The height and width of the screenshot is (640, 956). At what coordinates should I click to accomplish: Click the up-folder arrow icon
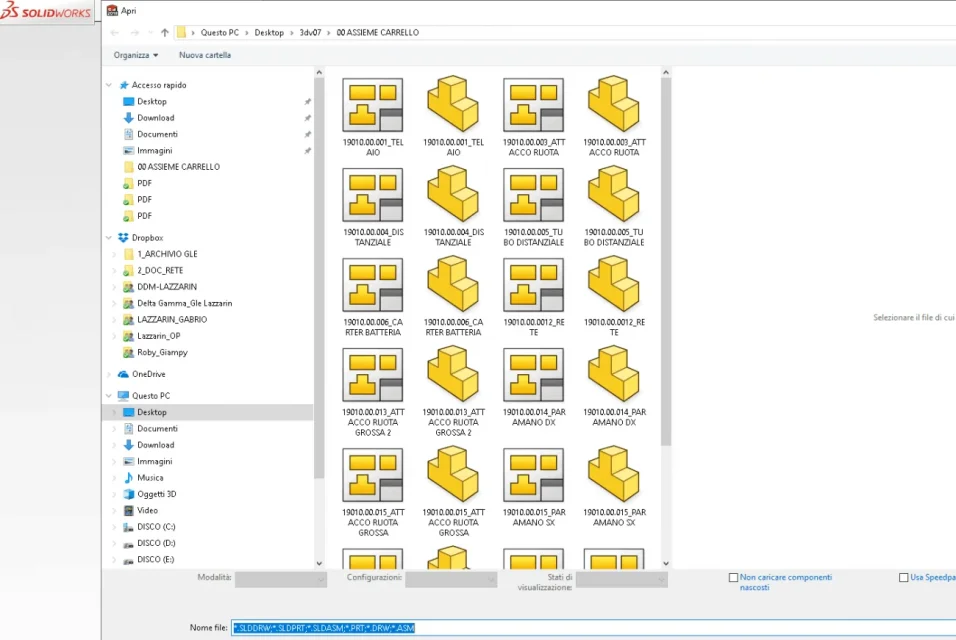click(x=165, y=32)
